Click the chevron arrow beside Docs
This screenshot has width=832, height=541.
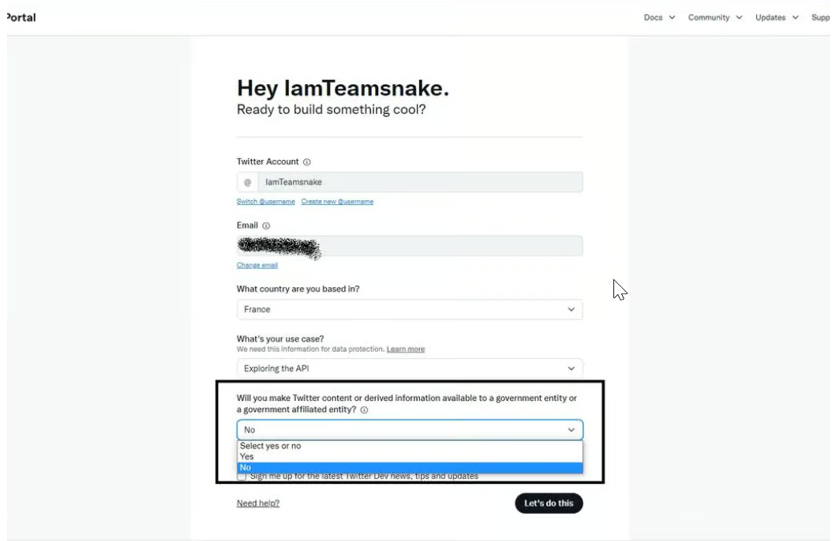point(672,18)
